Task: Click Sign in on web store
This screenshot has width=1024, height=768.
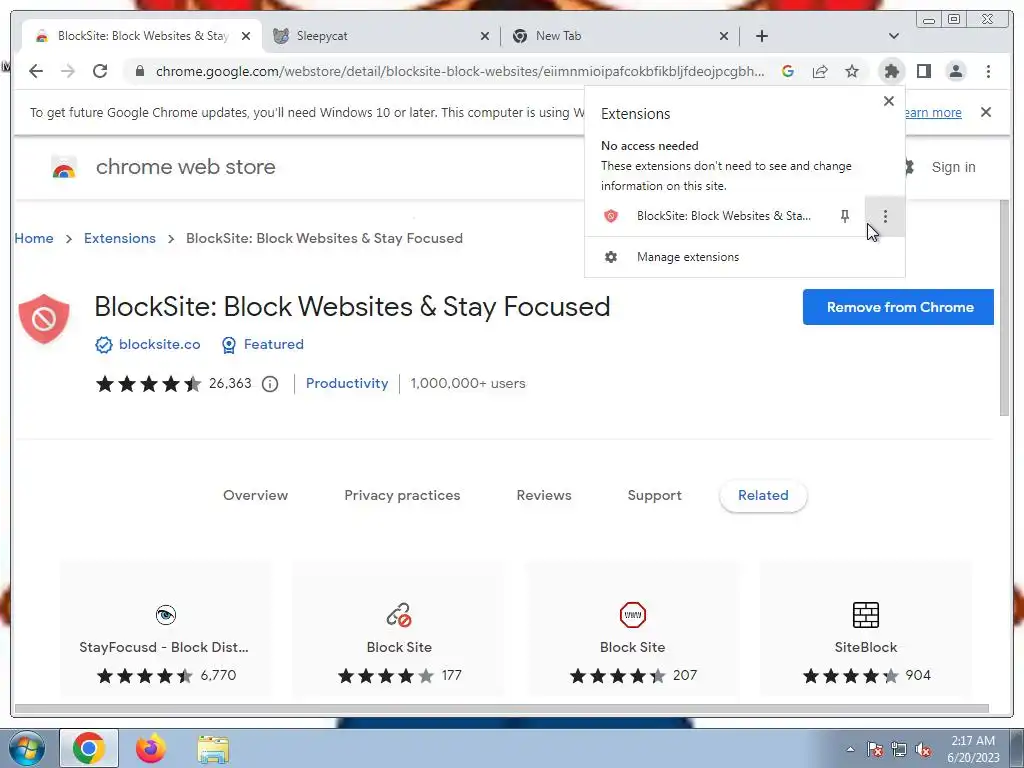Action: click(953, 167)
